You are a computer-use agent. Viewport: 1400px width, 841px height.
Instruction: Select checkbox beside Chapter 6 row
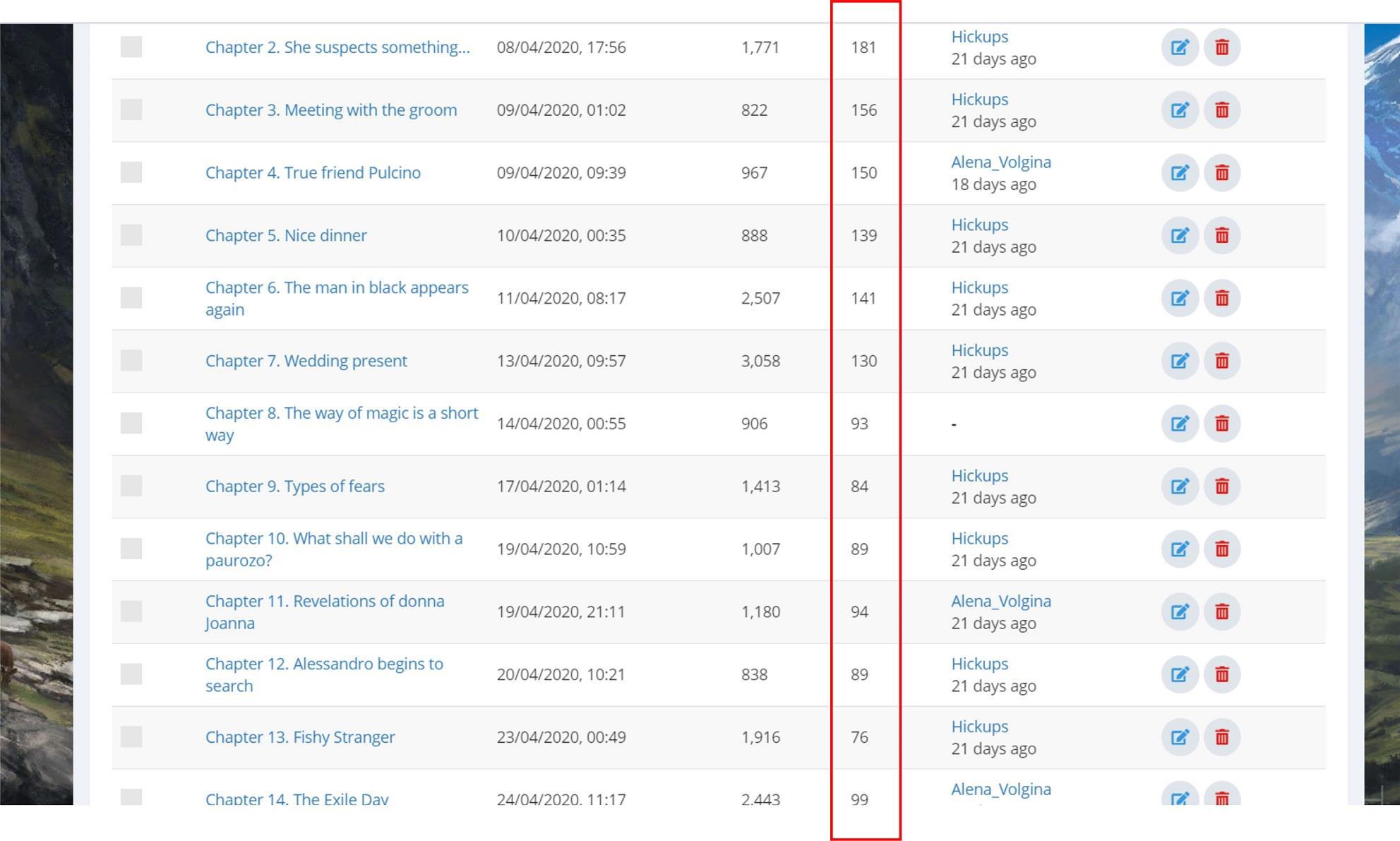coord(131,298)
